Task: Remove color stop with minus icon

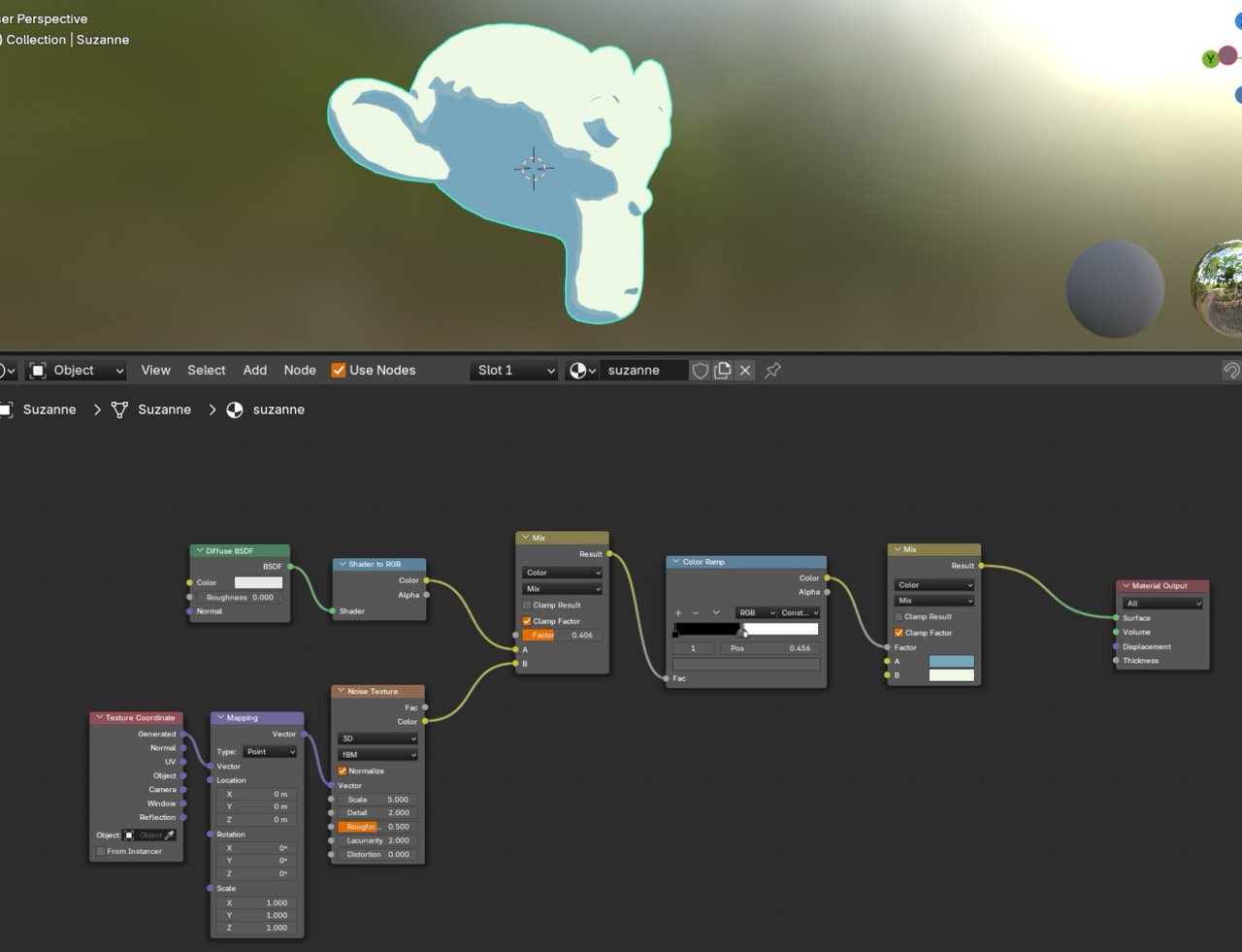Action: 695,612
